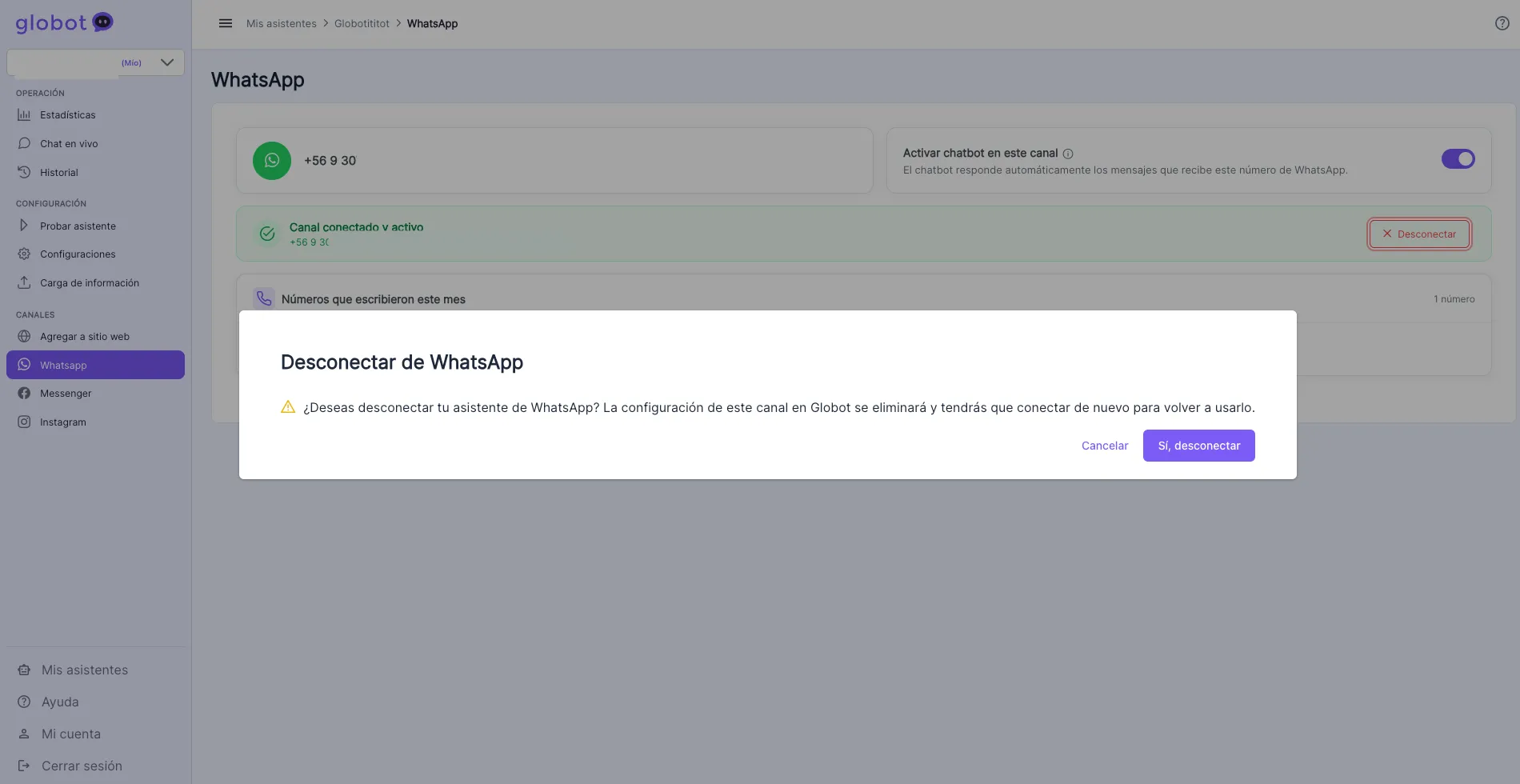Click Cerrar sesión
Screen dimensions: 1520x784
pos(95,766)
